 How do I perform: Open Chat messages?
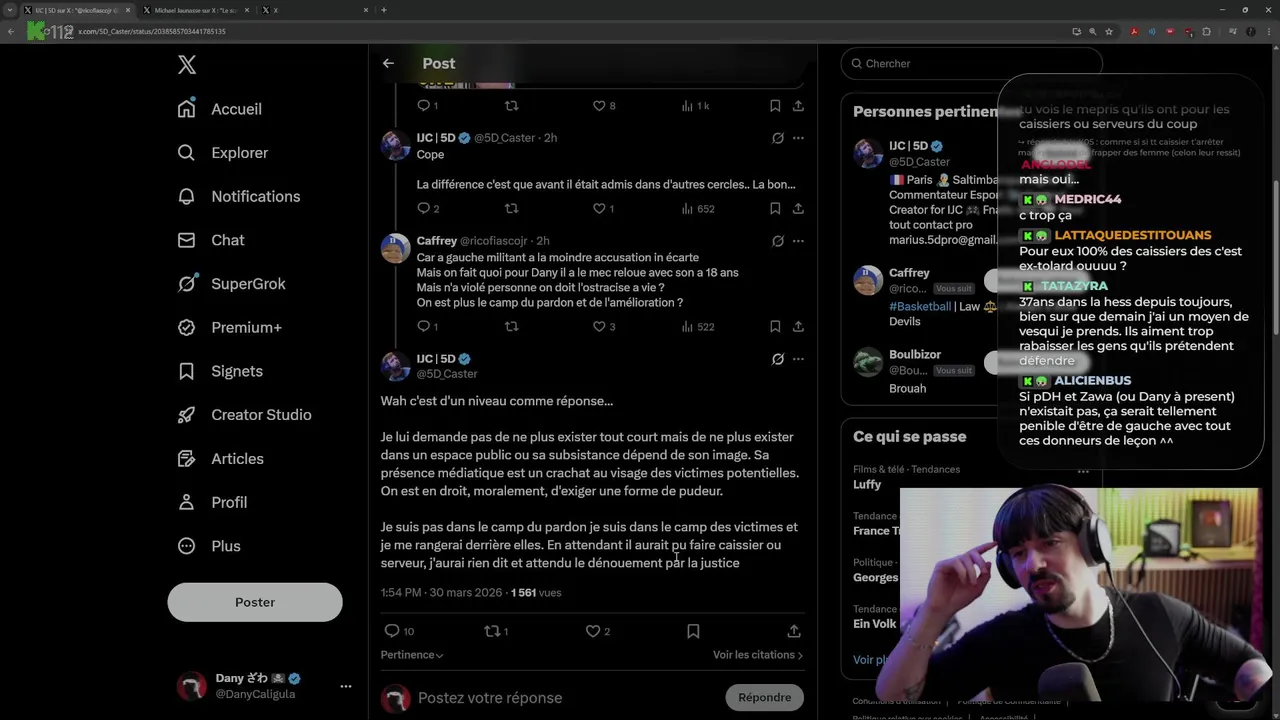[211, 240]
